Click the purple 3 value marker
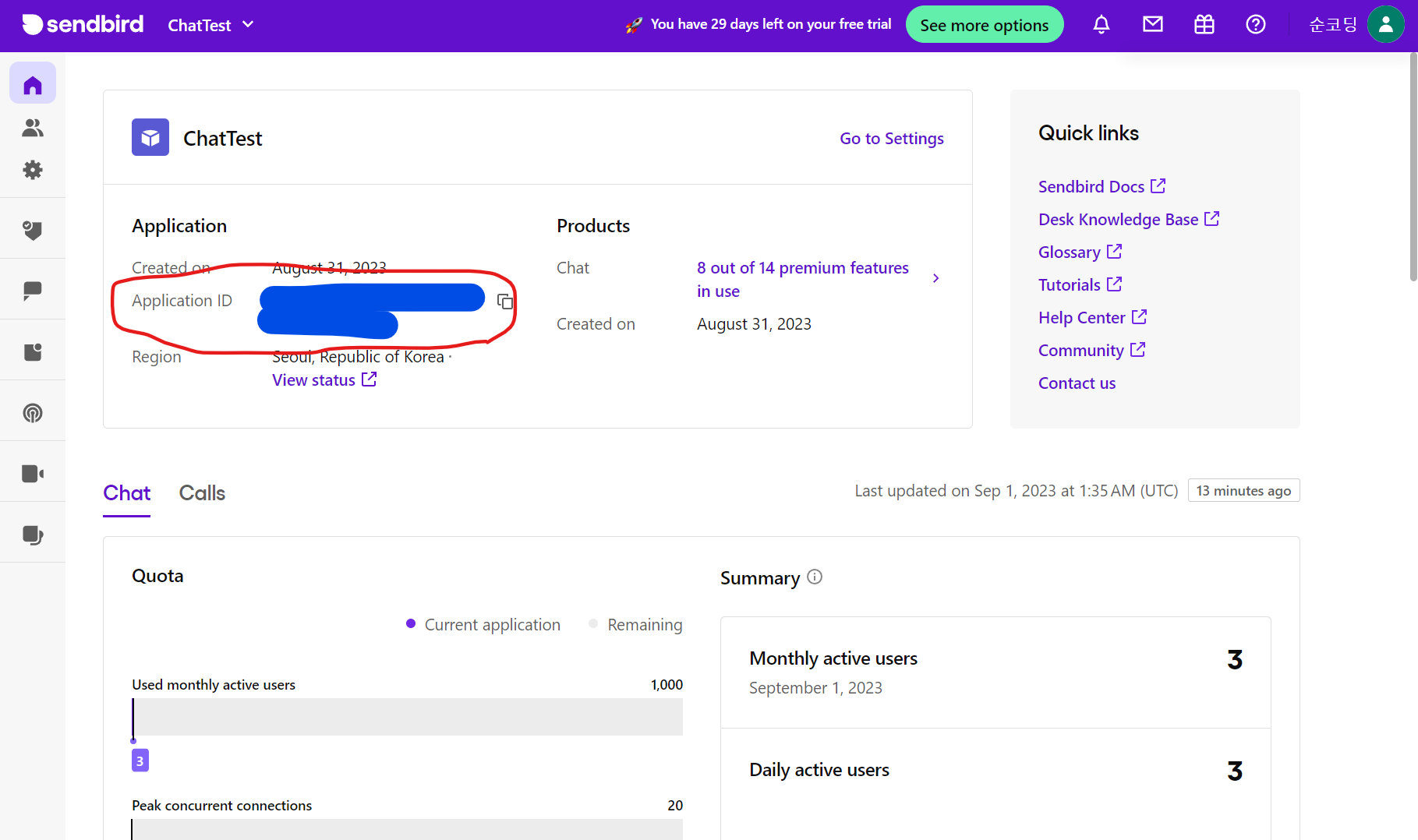Viewport: 1418px width, 840px height. tap(140, 761)
